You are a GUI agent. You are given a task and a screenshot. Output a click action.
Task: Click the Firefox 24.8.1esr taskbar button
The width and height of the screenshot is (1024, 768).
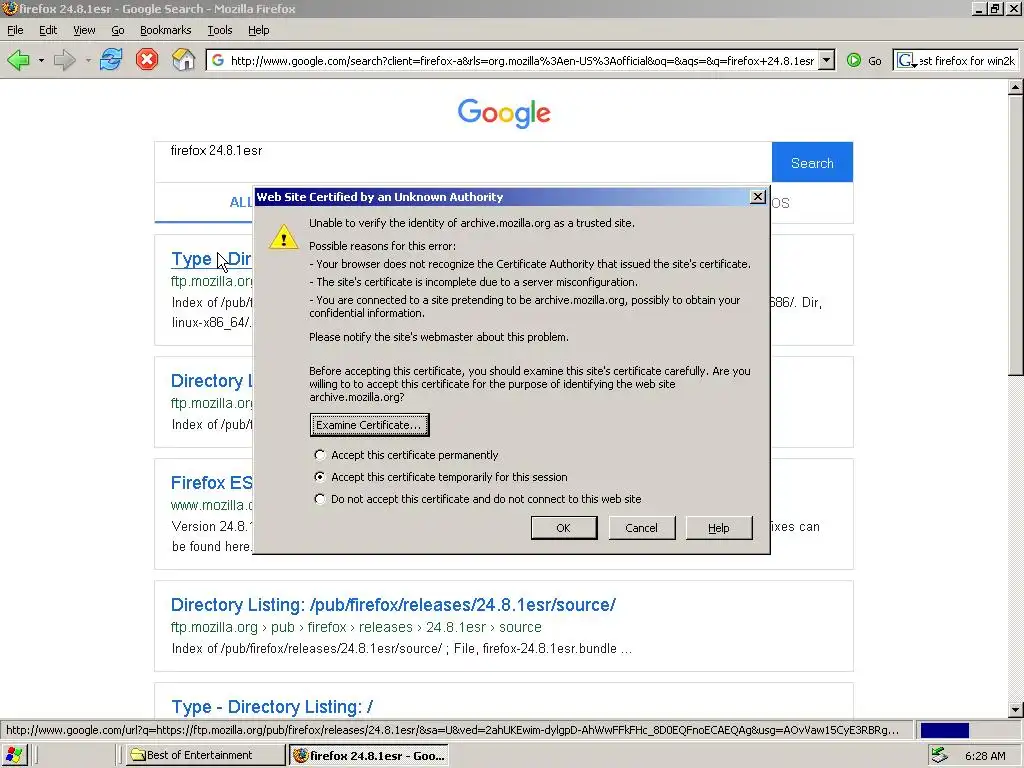tap(369, 756)
